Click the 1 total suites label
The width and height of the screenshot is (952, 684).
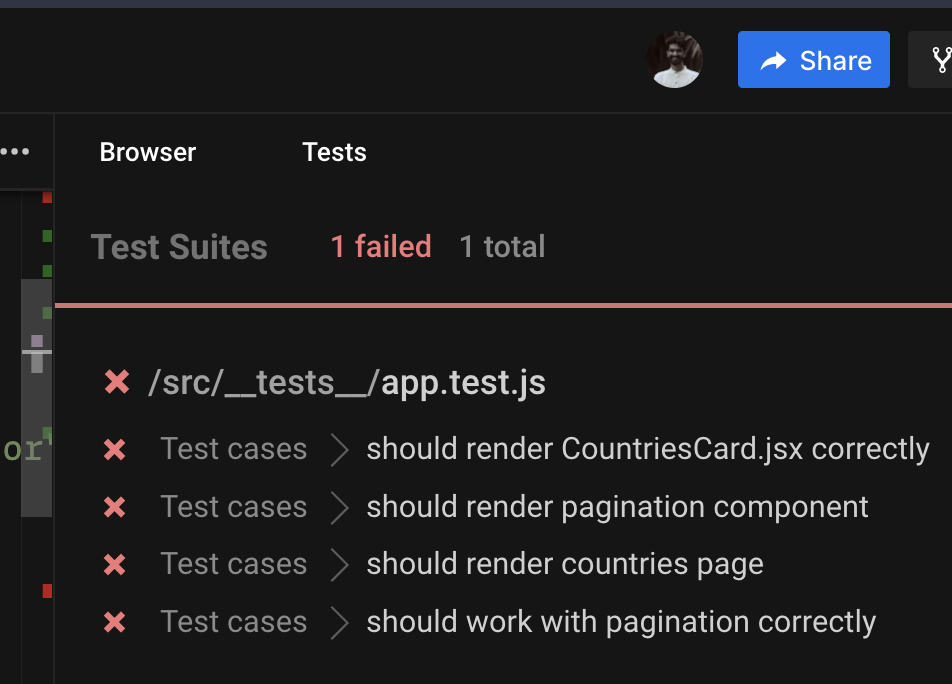[502, 246]
